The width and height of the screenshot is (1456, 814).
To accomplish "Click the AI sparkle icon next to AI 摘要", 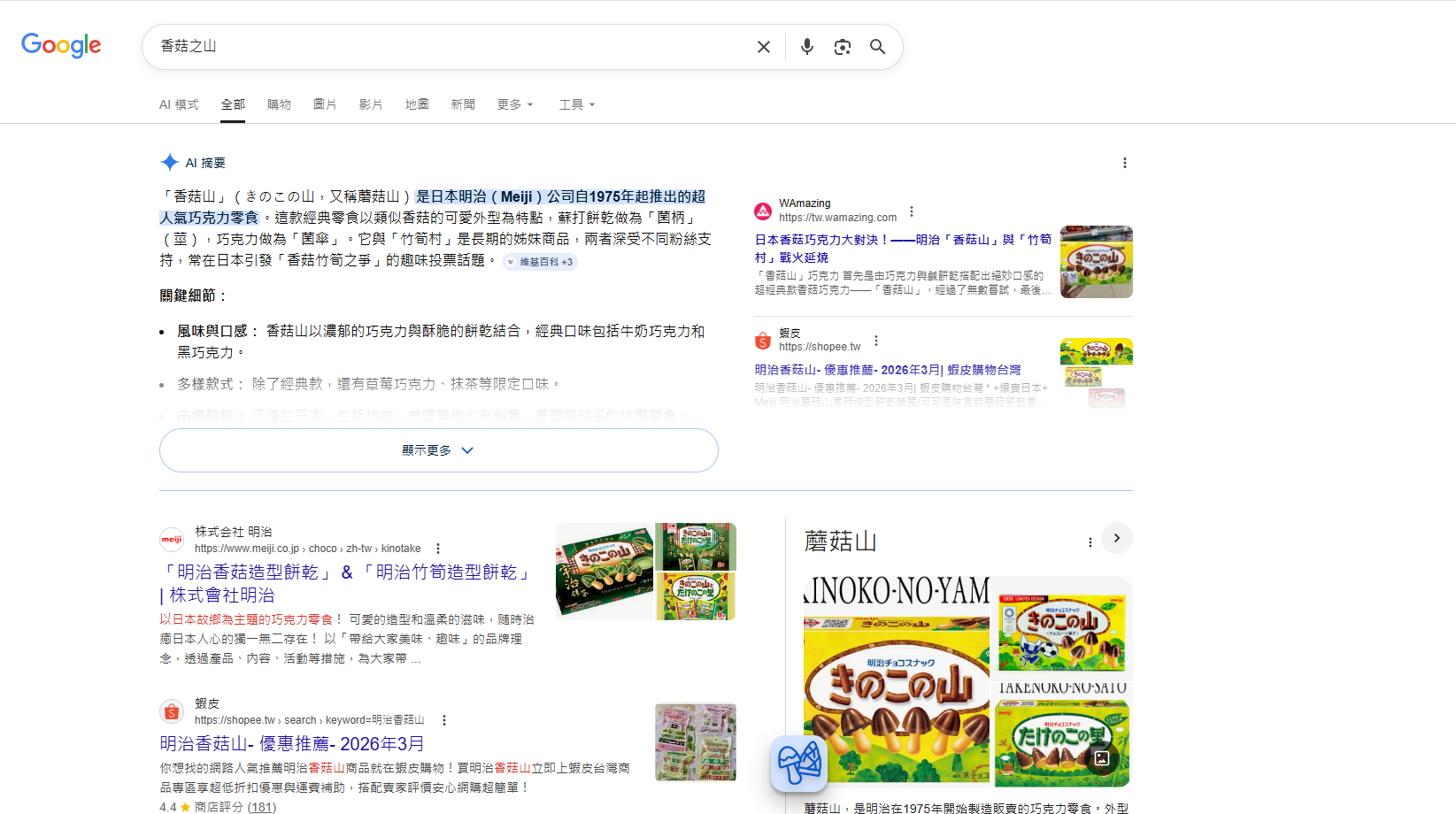I will (x=169, y=161).
